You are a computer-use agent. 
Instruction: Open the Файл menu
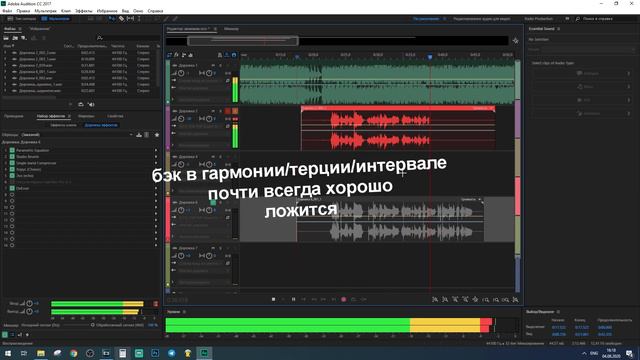coord(7,11)
